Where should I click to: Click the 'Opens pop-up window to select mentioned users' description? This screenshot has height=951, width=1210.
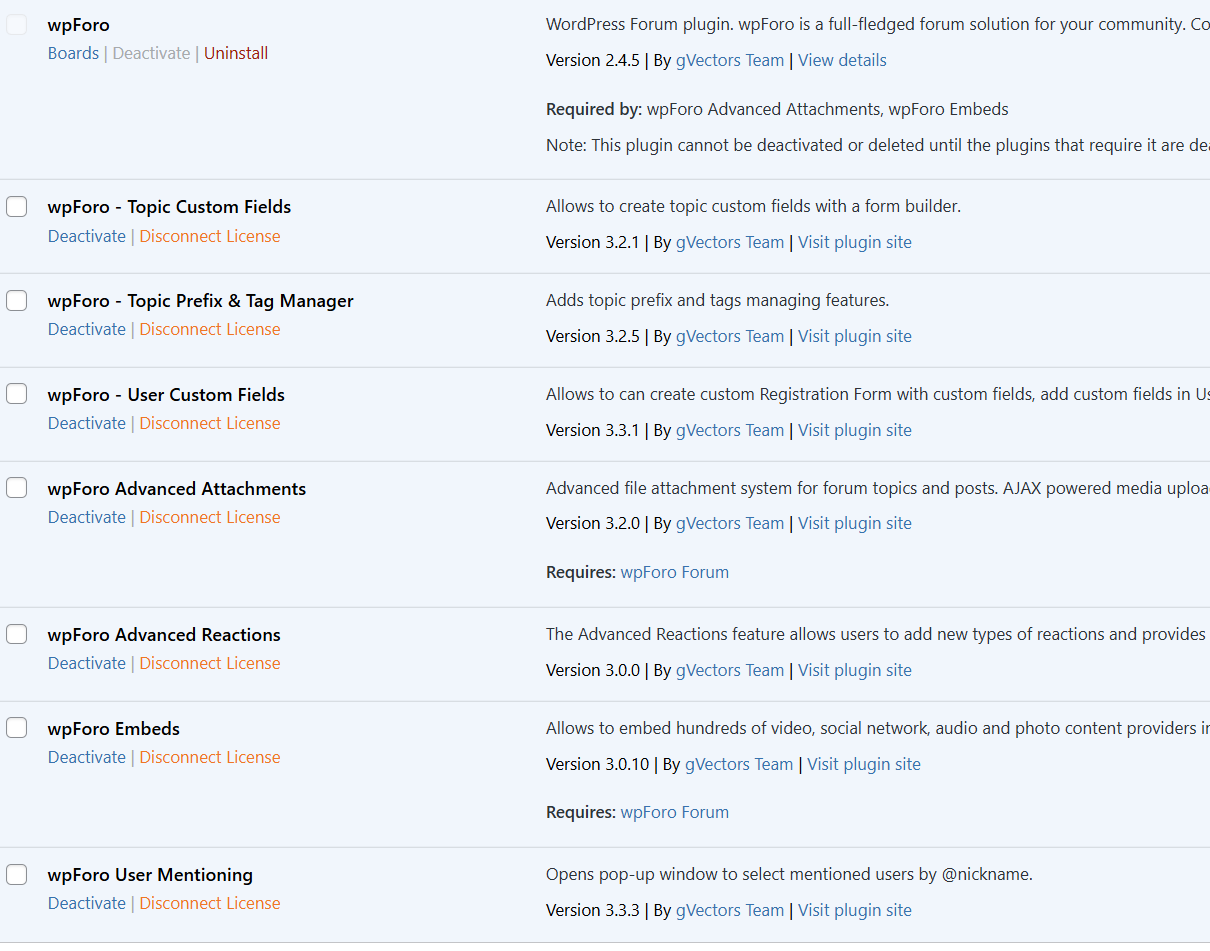coord(789,874)
